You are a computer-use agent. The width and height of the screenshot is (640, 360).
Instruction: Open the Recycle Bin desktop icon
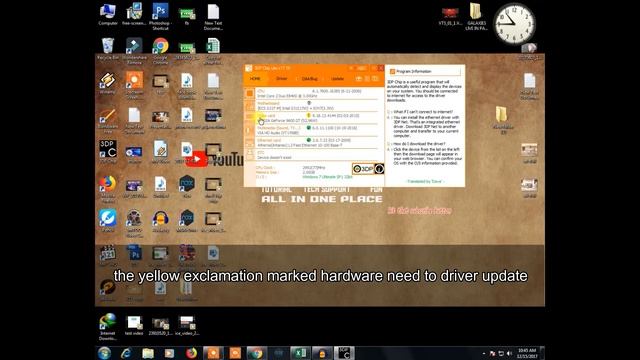[108, 49]
